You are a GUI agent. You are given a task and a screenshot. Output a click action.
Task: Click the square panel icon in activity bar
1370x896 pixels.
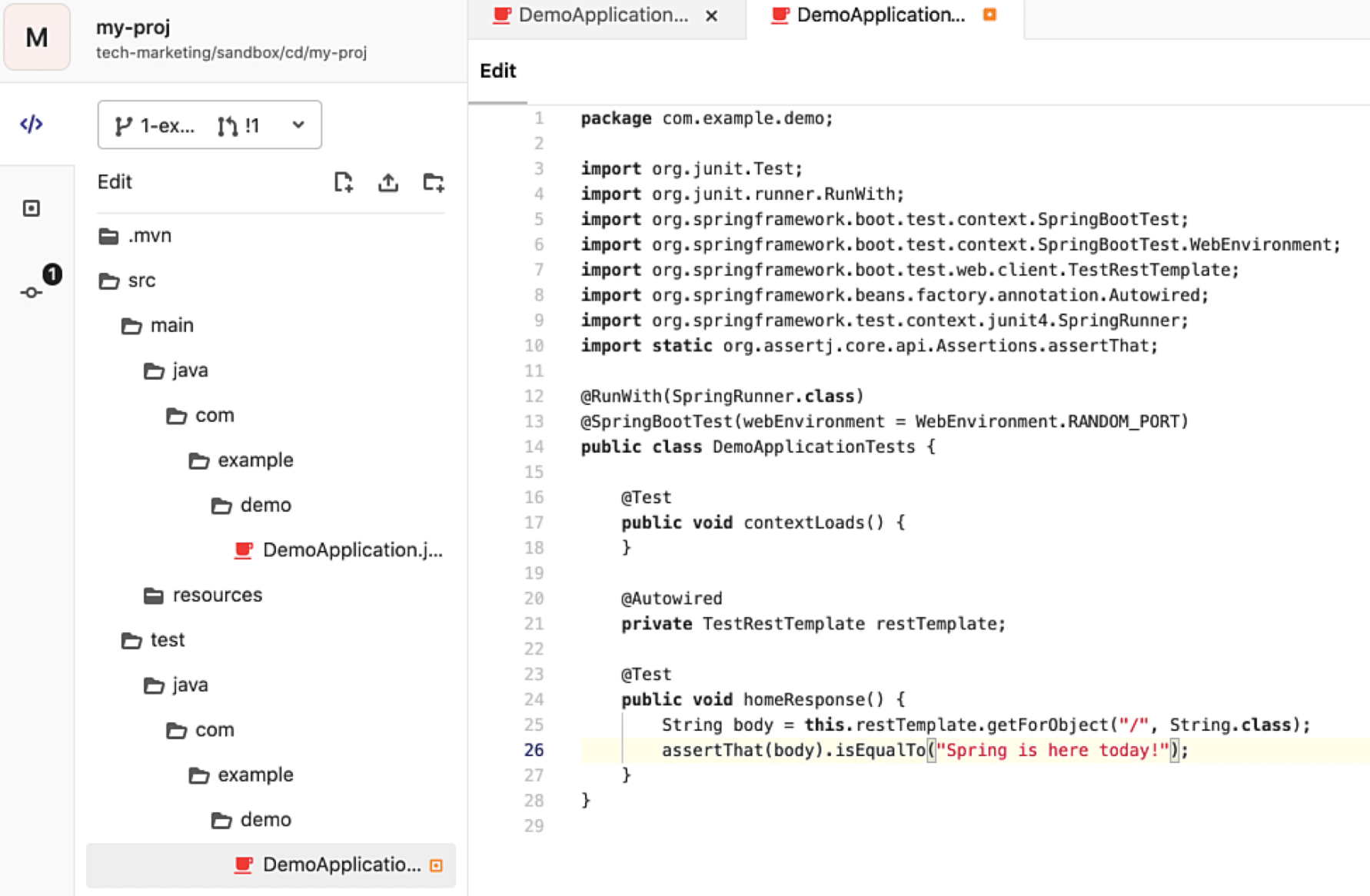tap(32, 207)
